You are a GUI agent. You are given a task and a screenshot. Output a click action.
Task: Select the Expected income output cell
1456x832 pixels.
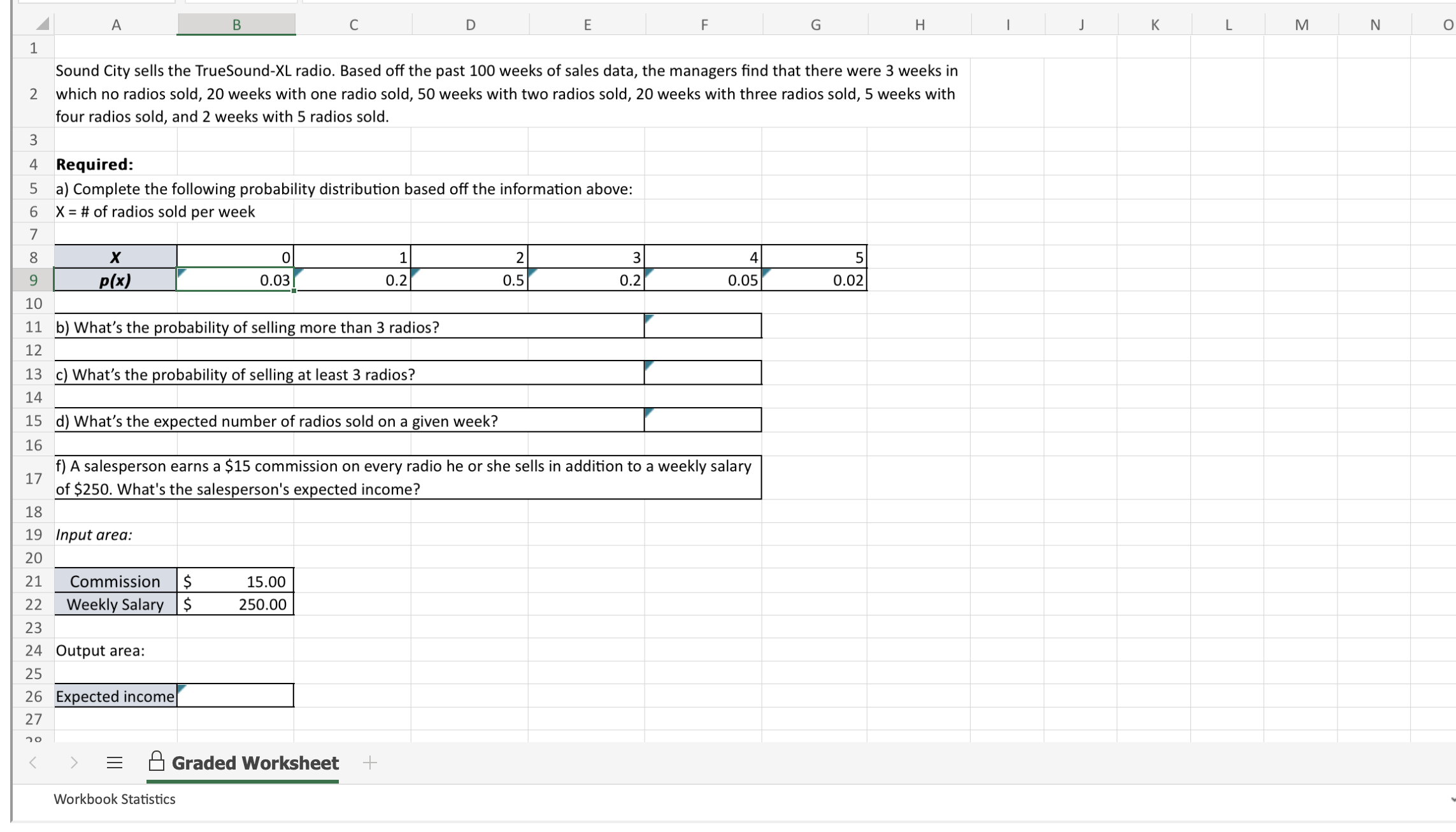(236, 696)
